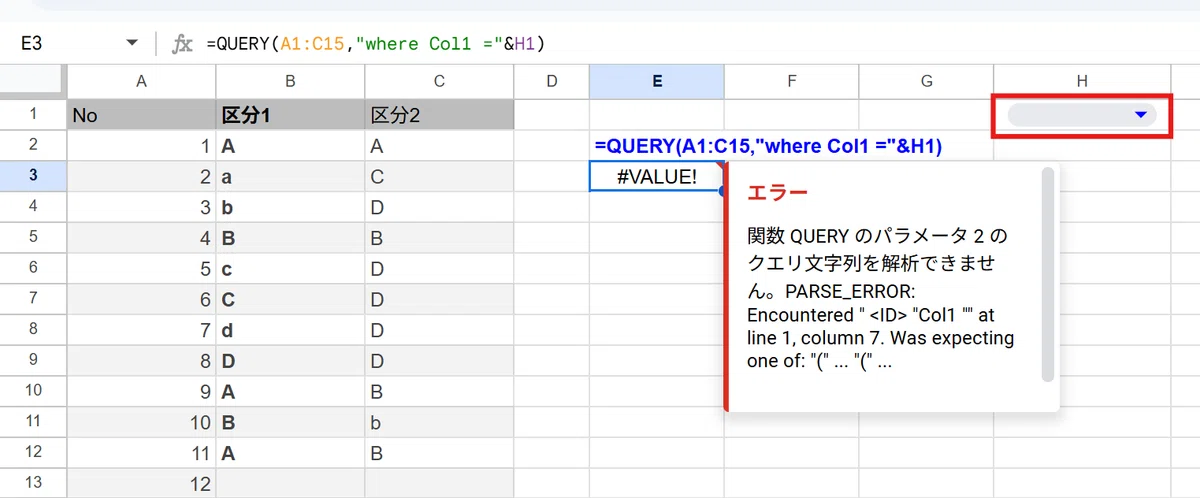This screenshot has height=498, width=1200.
Task: Select column G header
Action: (x=926, y=83)
